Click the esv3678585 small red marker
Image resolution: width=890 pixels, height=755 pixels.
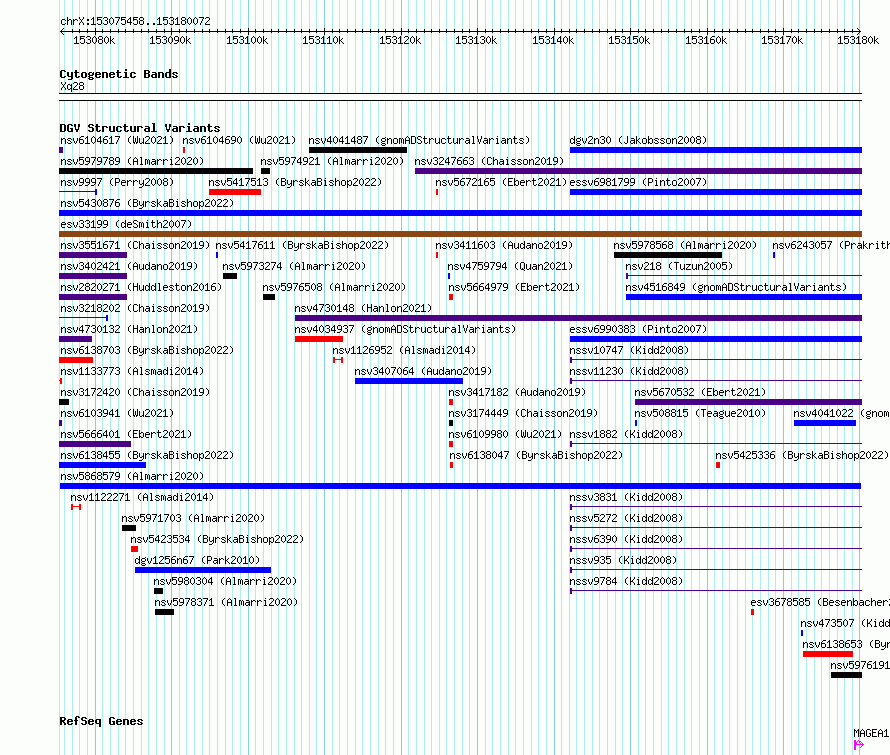pyautogui.click(x=752, y=612)
